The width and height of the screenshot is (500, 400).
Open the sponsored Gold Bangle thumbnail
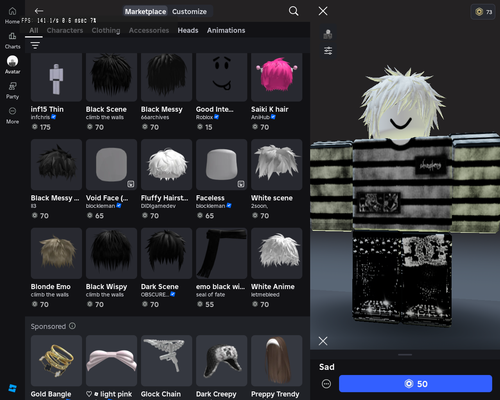click(x=56, y=361)
